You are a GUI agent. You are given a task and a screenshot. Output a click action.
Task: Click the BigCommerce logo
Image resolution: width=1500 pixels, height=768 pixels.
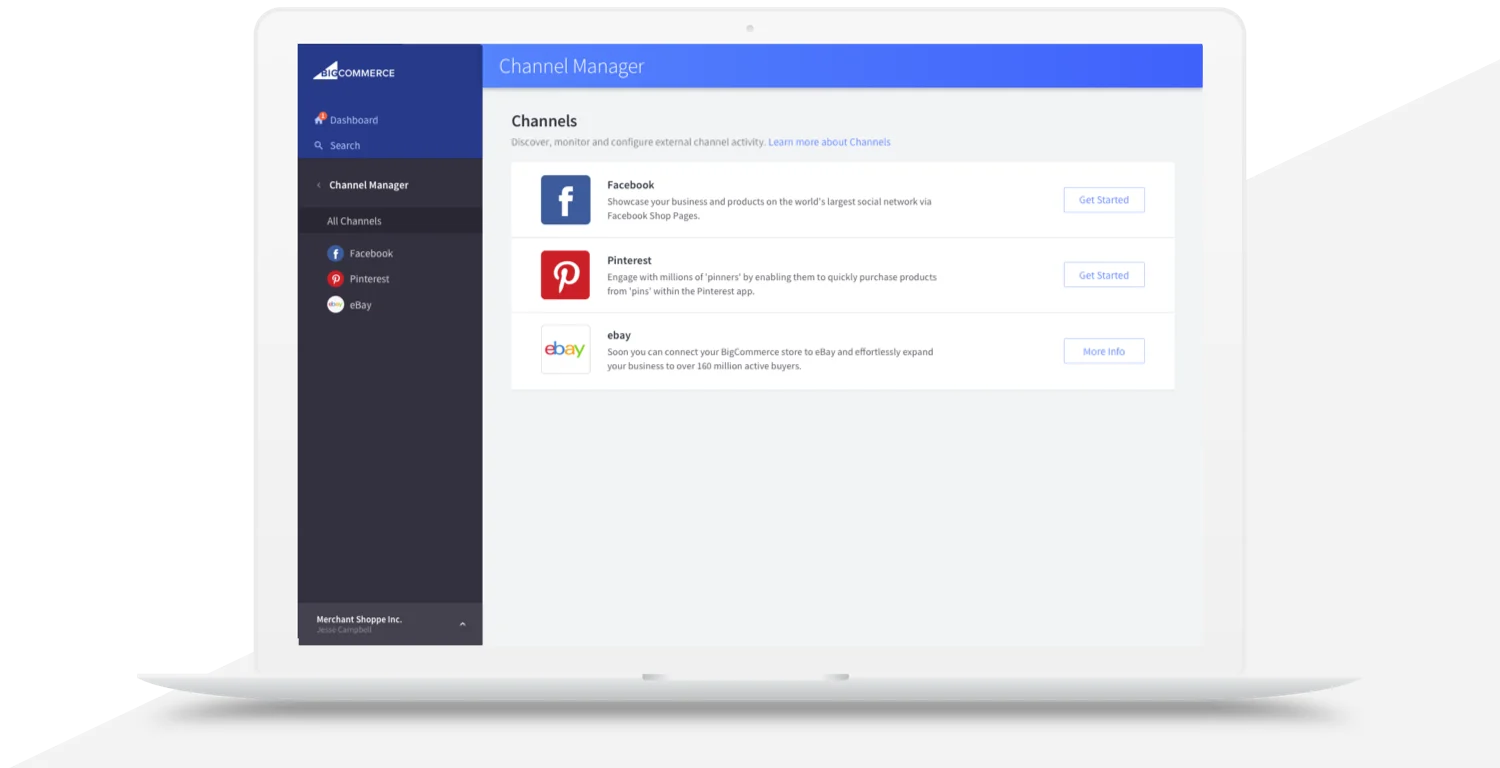(x=354, y=71)
